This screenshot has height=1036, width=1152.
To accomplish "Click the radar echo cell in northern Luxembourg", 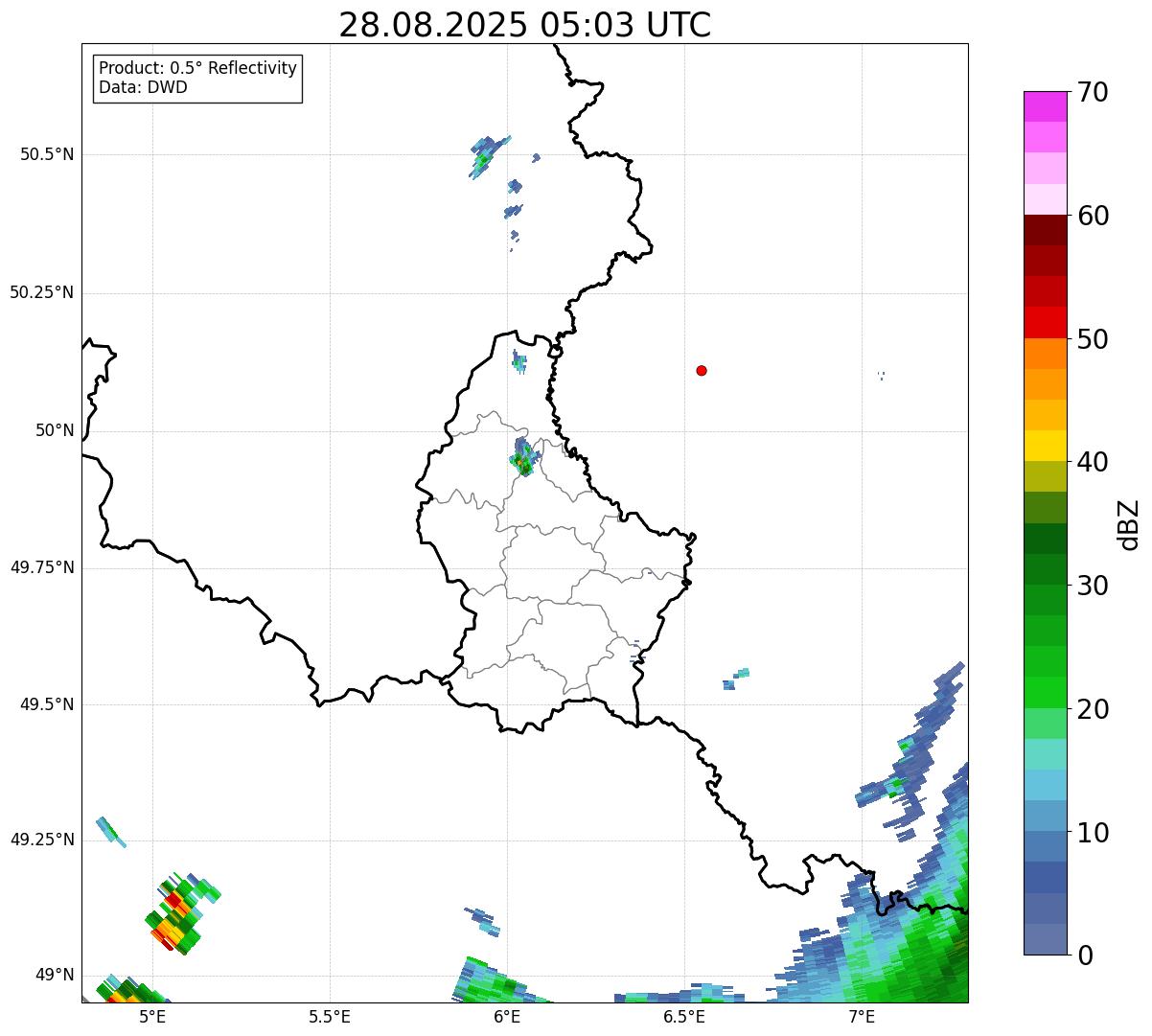I will pyautogui.click(x=522, y=457).
